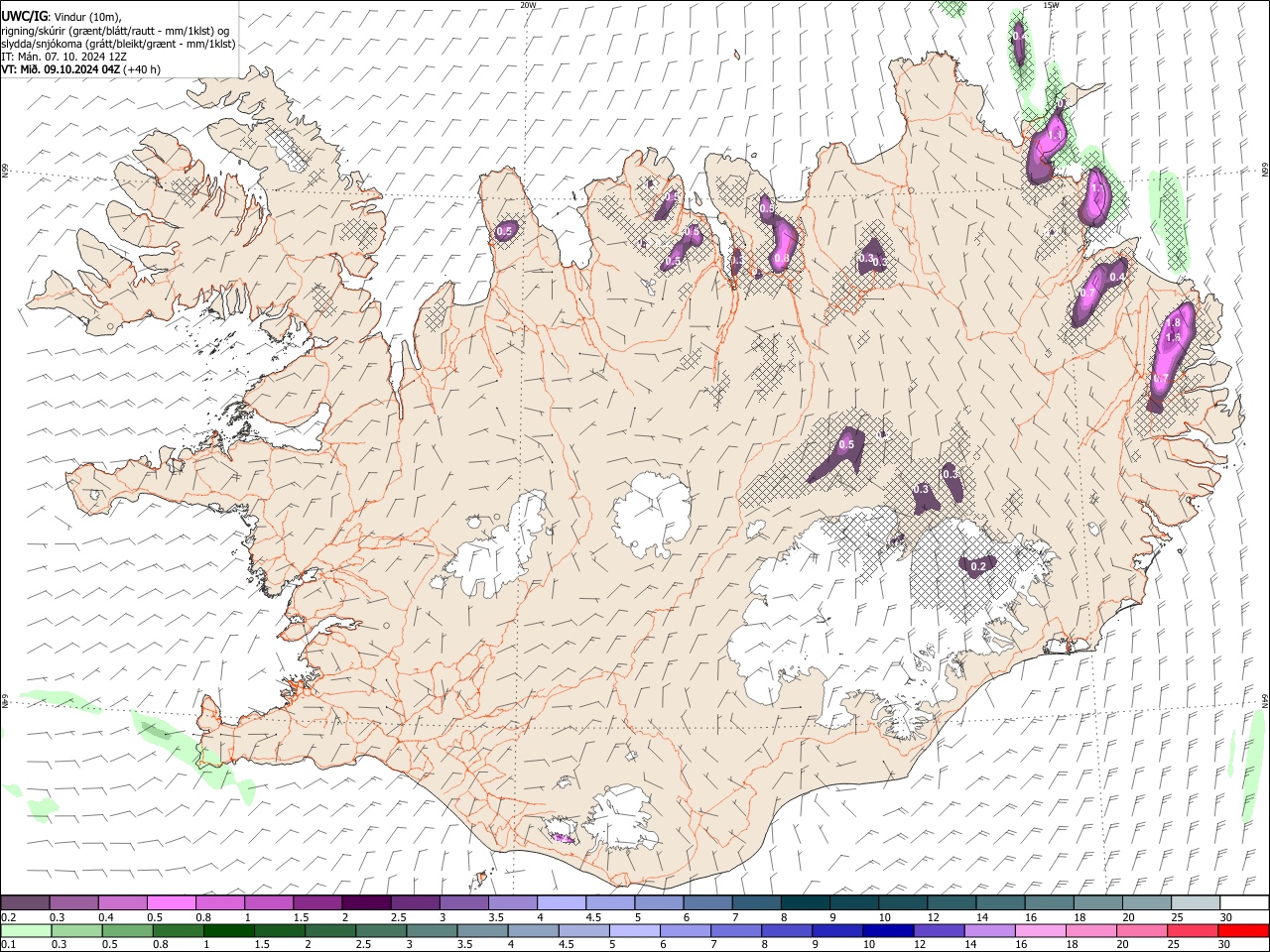
Task: Click upper legend swatch above 0.3 label
Action: click(73, 902)
